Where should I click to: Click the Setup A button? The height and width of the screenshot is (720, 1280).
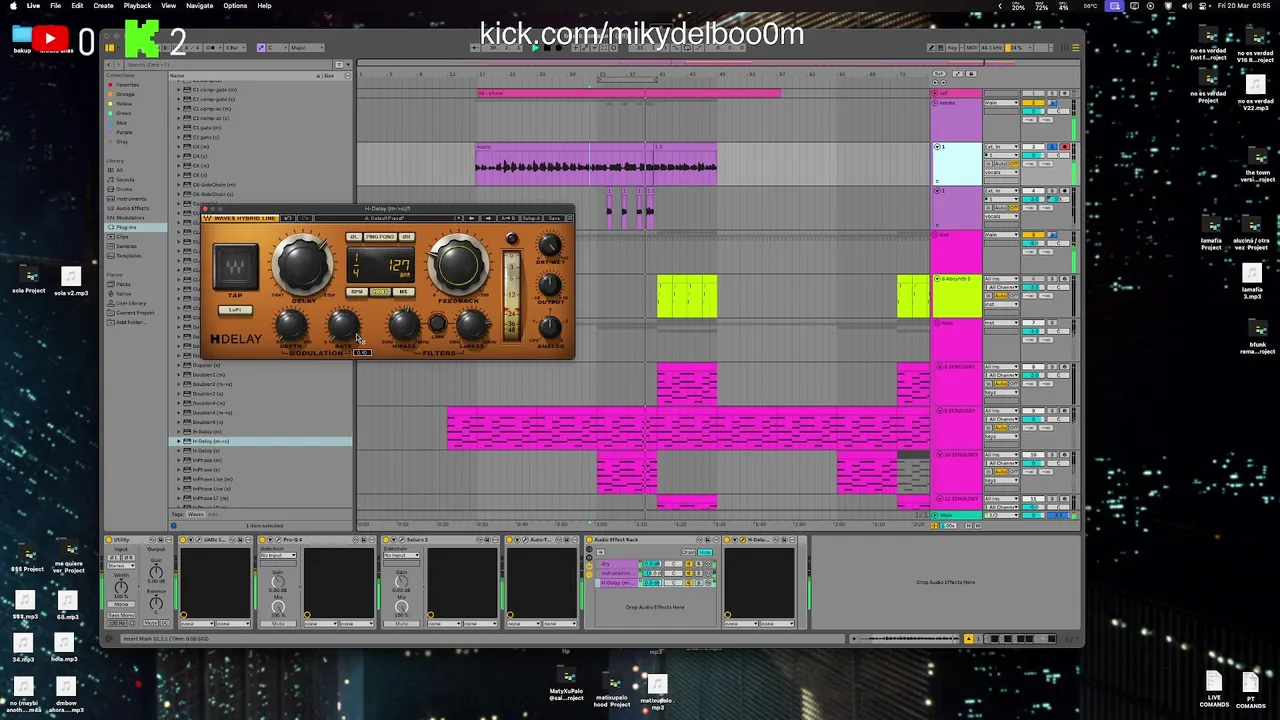[x=531, y=218]
